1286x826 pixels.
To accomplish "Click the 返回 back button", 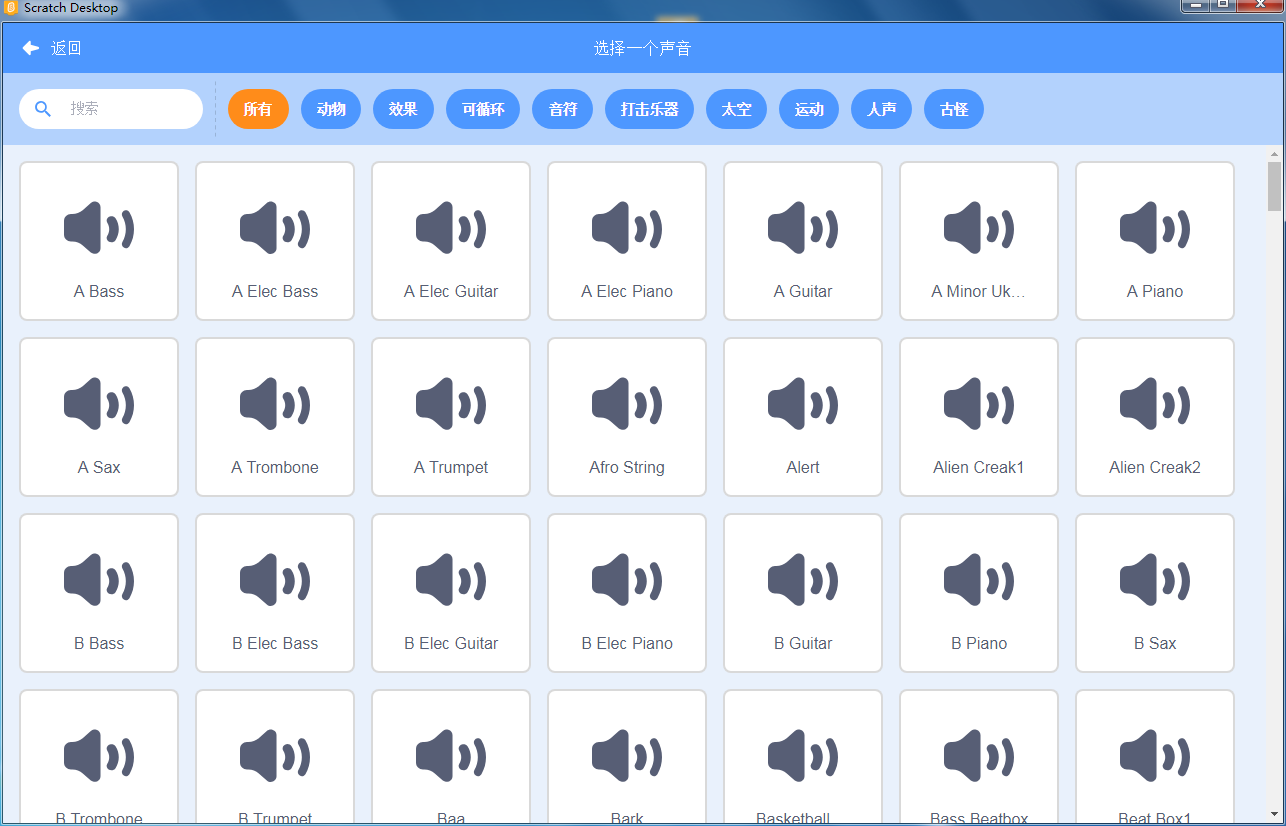I will coord(49,48).
